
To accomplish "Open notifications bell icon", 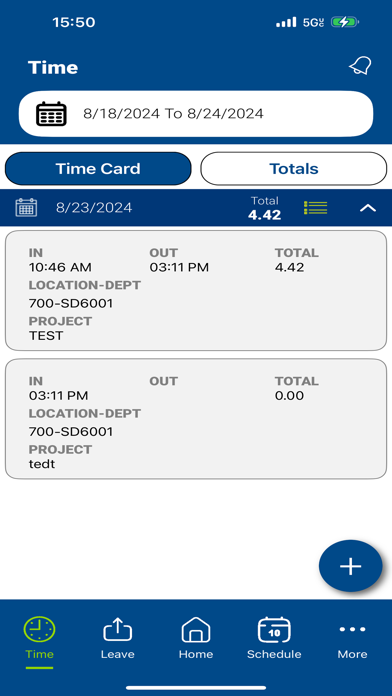I will tap(360, 66).
